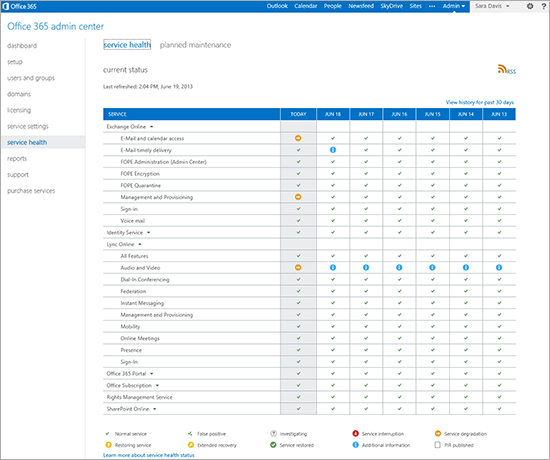
Task: Click View history for past 30 days
Action: coord(479,102)
